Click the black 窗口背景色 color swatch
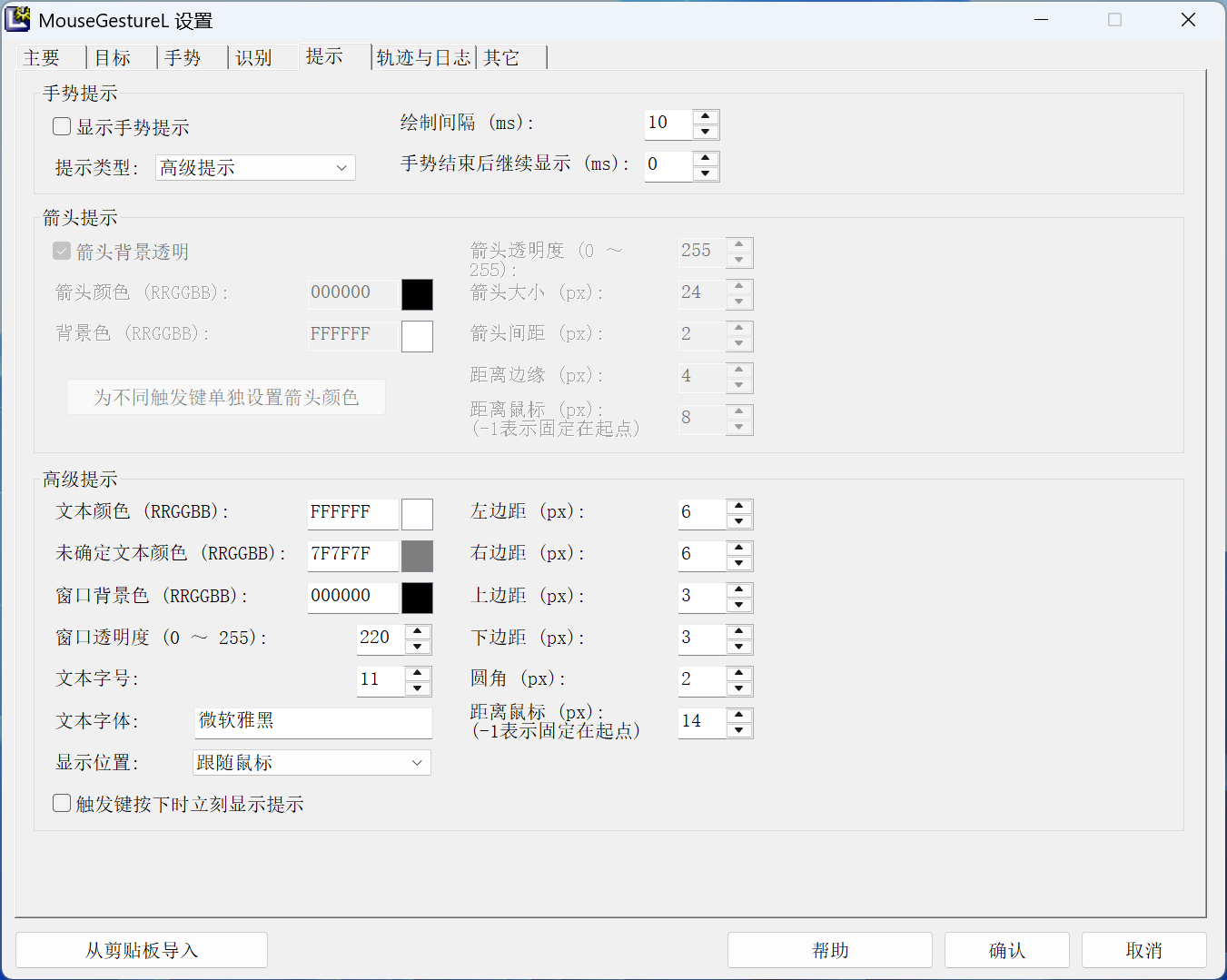Viewport: 1227px width, 980px height. (417, 598)
